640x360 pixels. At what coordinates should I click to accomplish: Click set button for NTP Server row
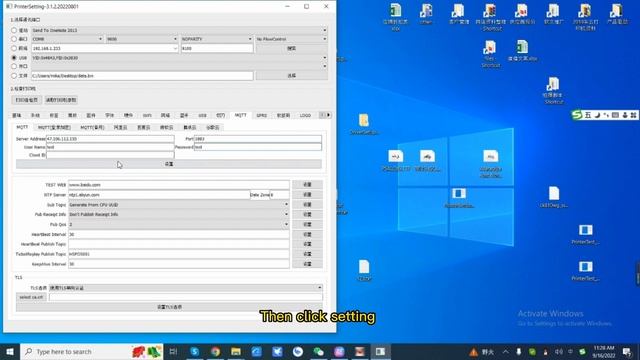click(307, 195)
